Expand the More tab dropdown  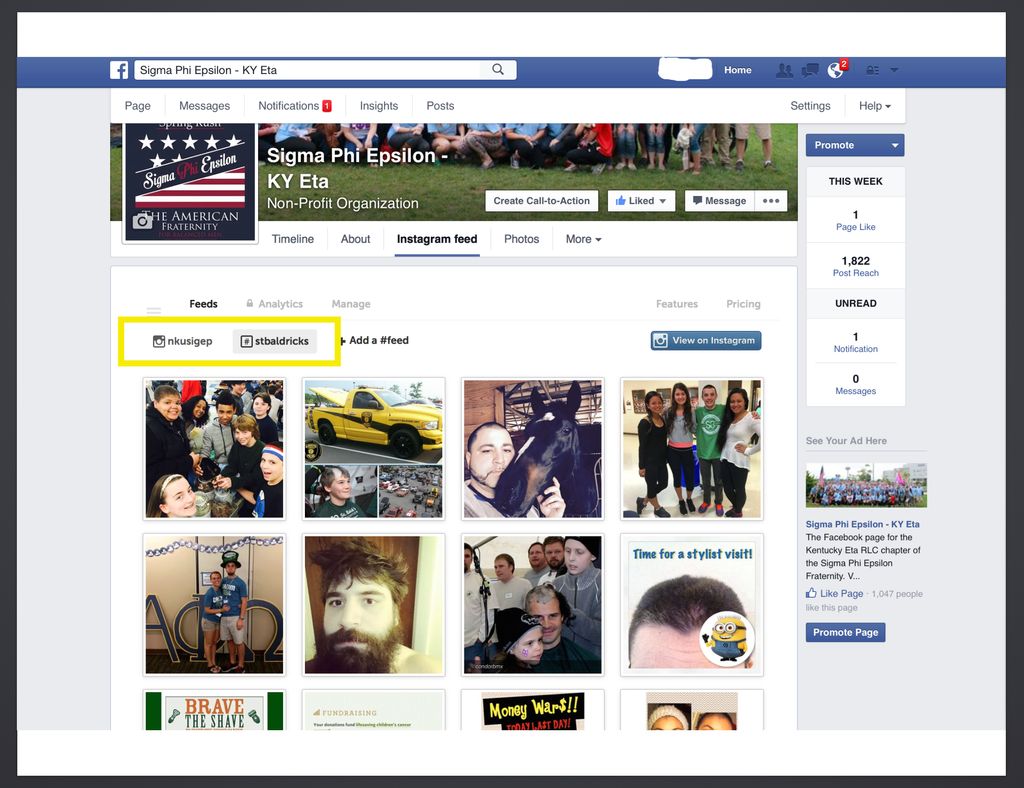(x=583, y=239)
